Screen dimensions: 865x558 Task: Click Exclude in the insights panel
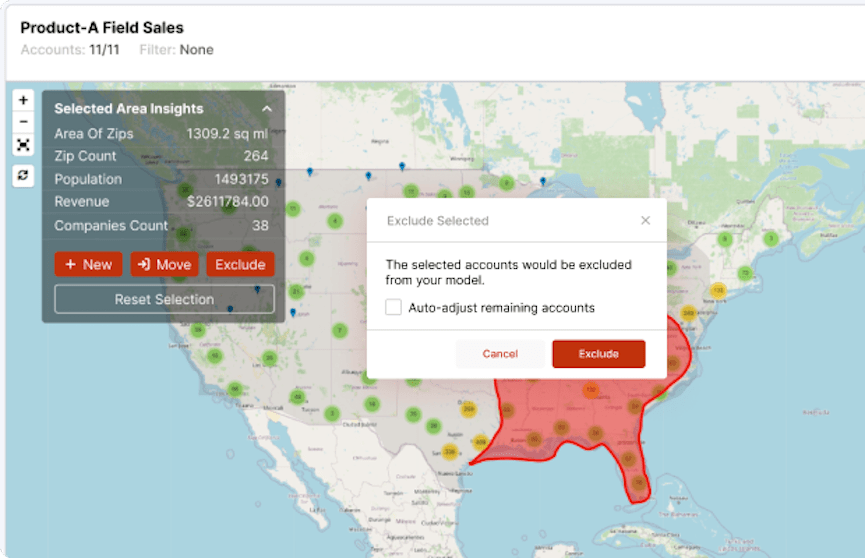tap(240, 264)
